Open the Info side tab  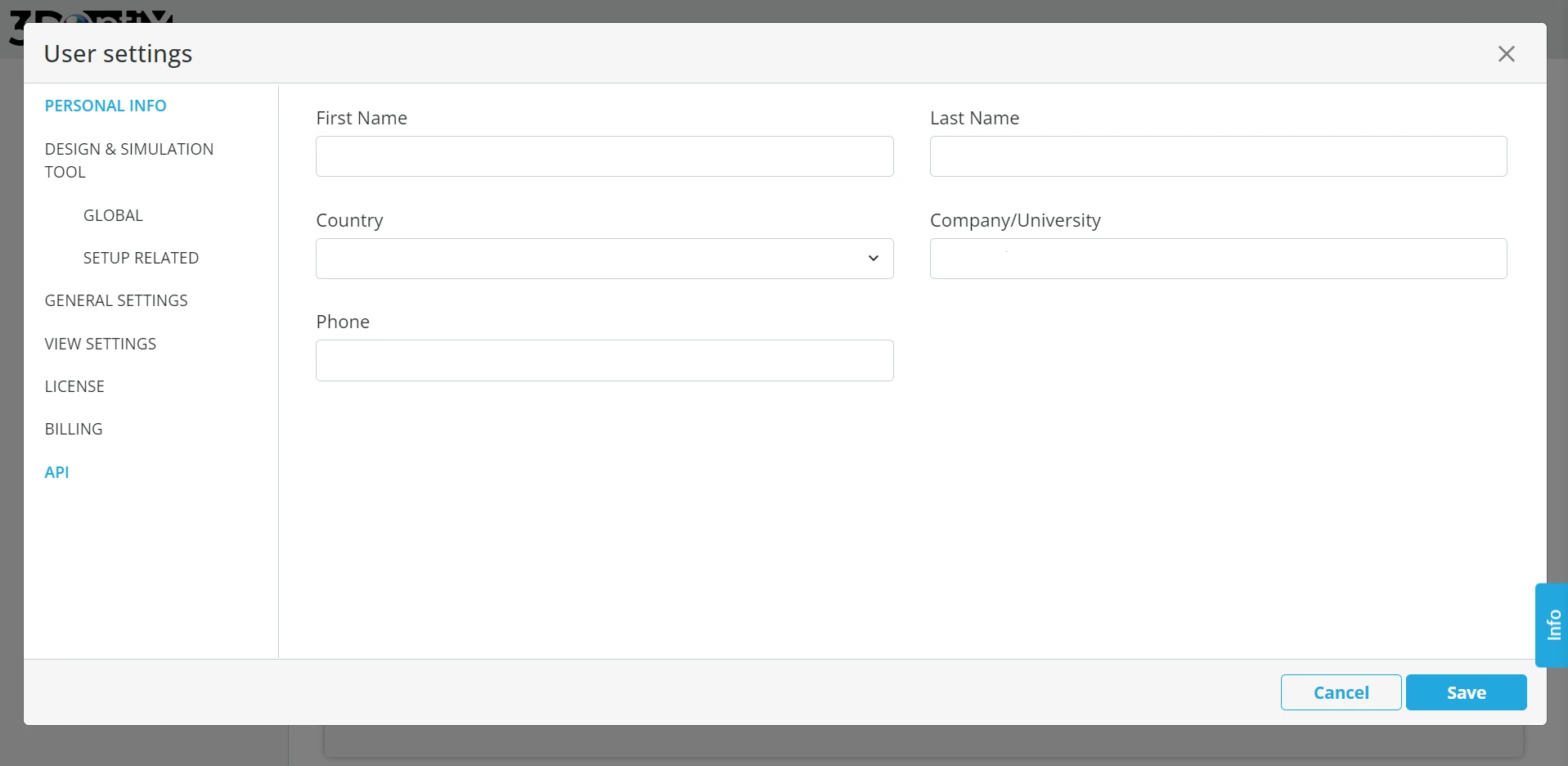(1552, 625)
